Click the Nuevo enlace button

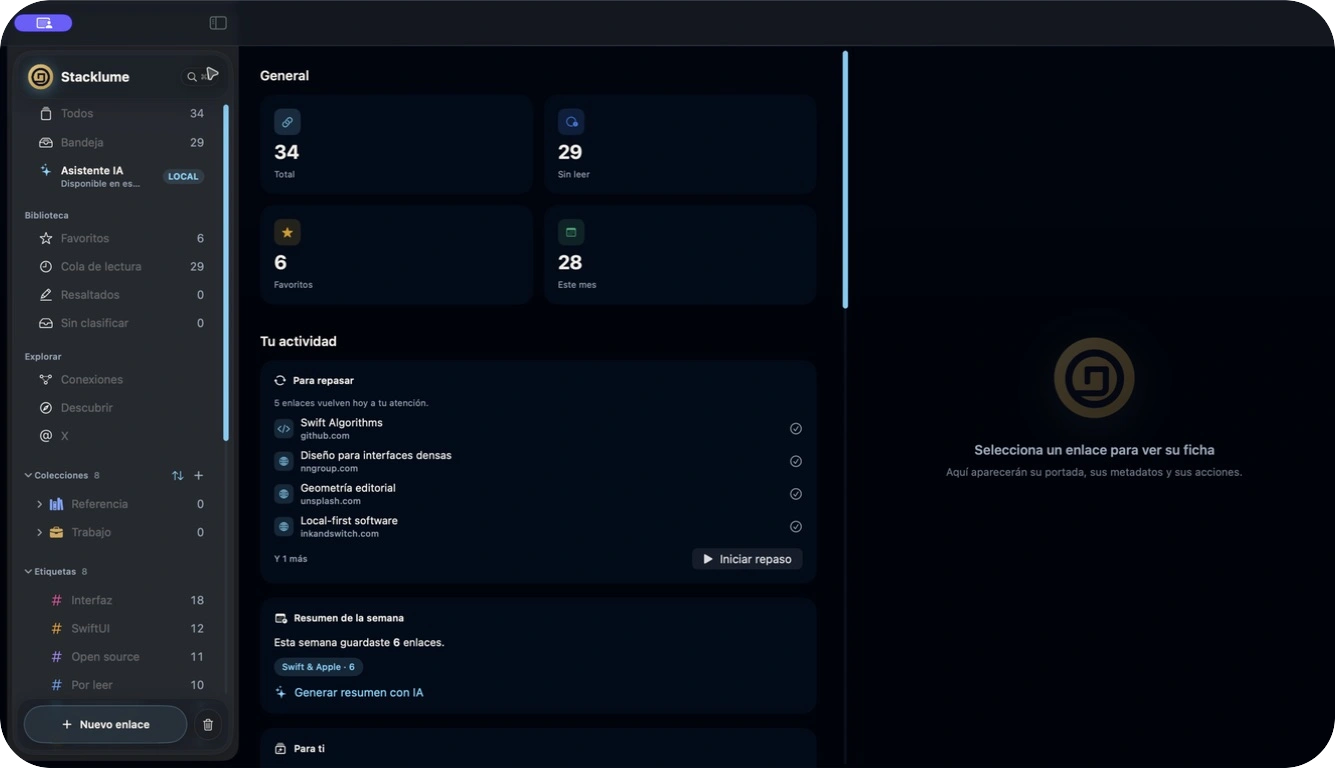(x=105, y=724)
